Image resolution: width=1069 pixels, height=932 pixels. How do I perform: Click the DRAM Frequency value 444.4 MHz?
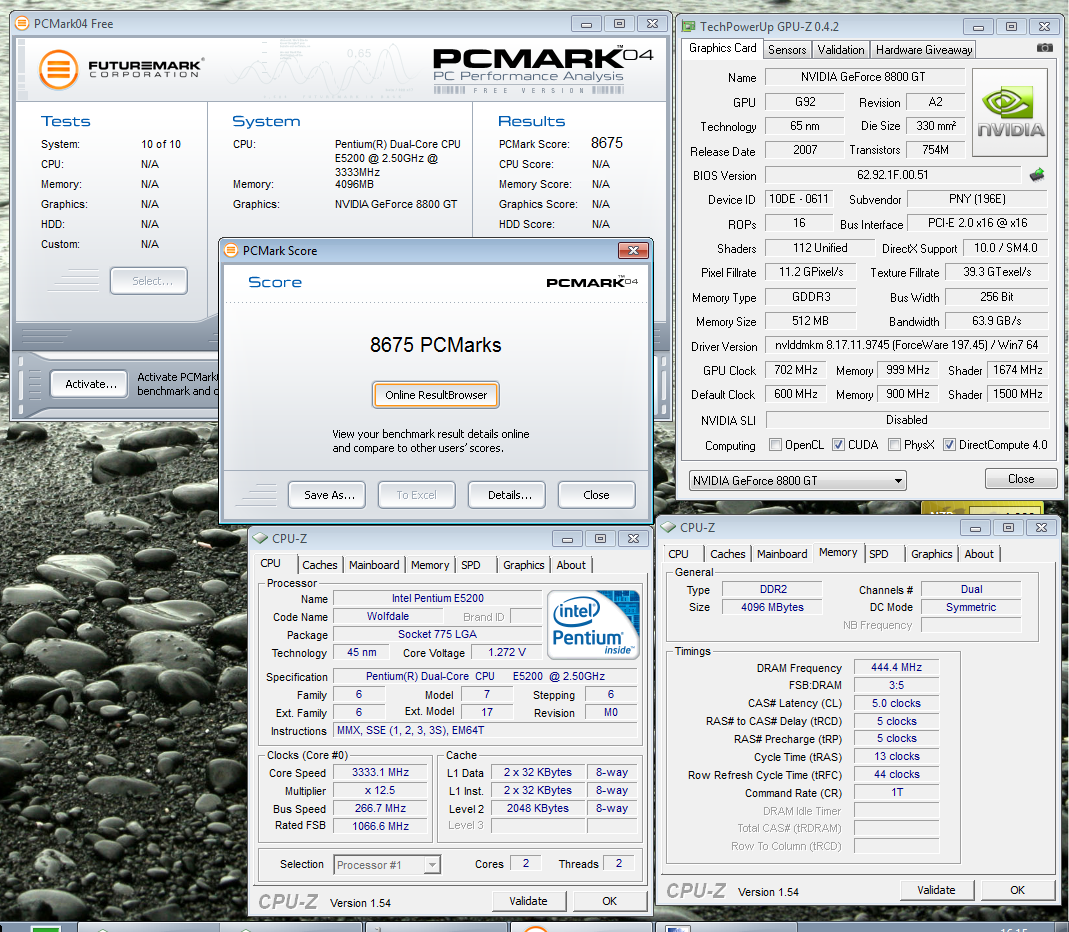(896, 667)
